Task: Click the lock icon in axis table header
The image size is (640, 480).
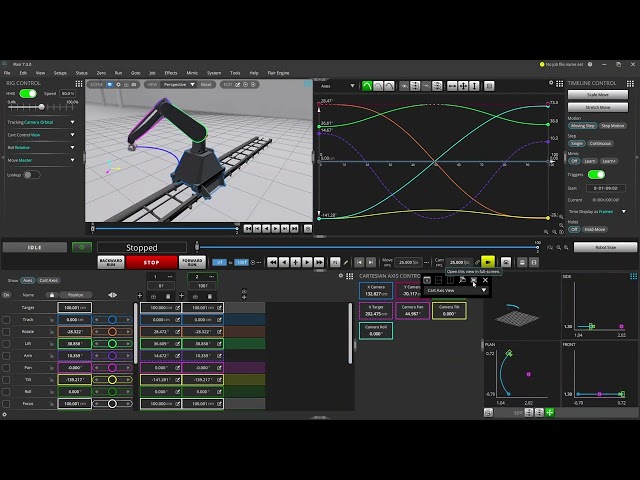Action: (x=51, y=295)
